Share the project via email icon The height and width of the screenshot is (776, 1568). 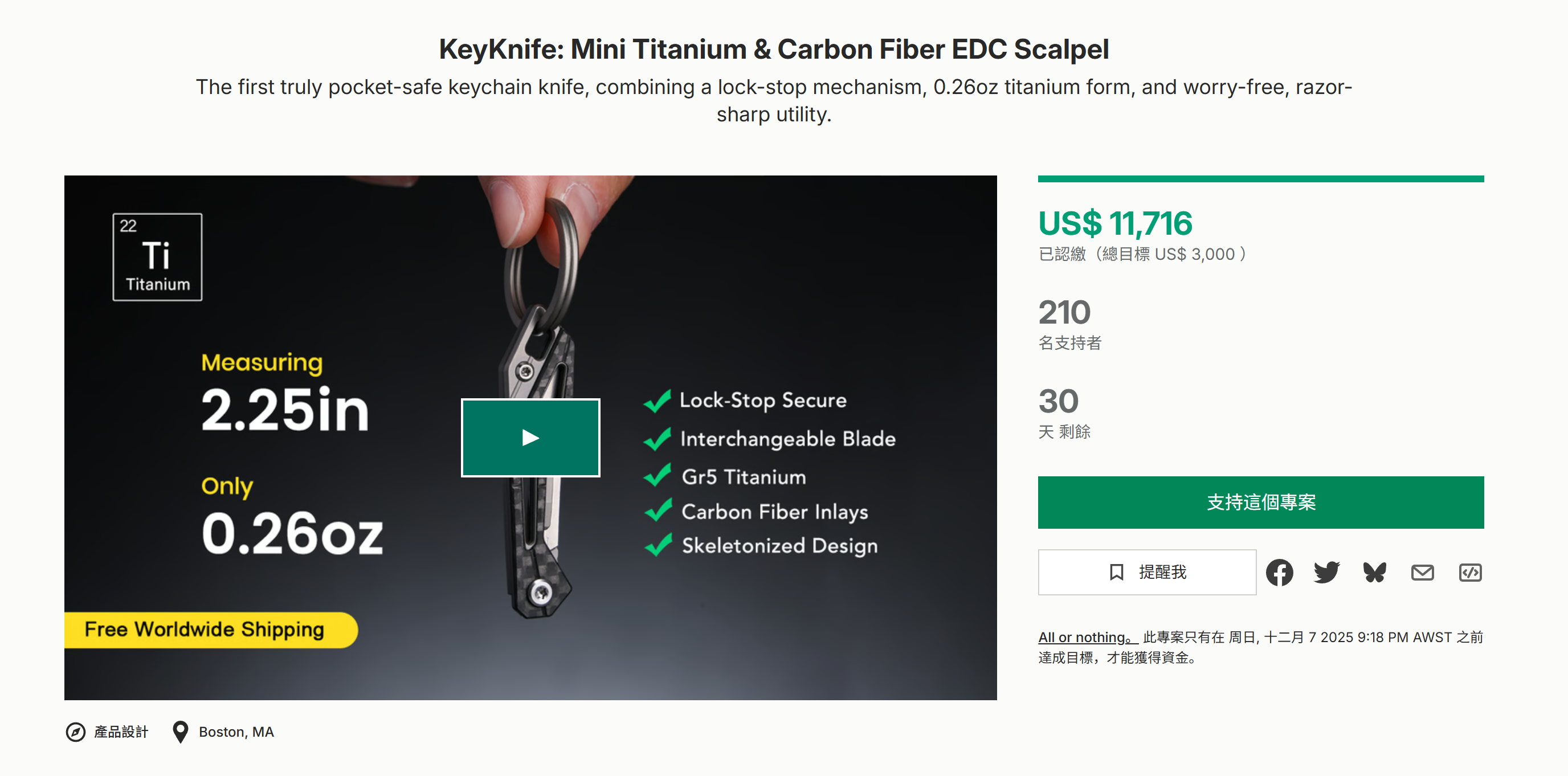coord(1422,572)
